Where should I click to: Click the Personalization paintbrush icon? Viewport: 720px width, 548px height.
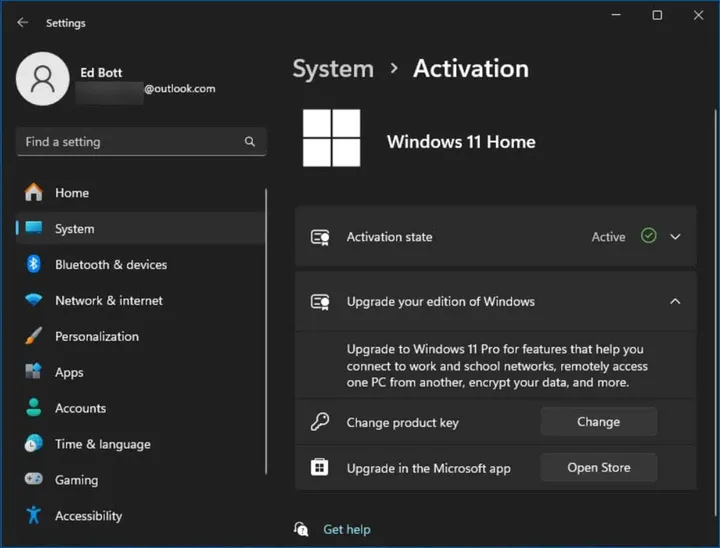[34, 336]
